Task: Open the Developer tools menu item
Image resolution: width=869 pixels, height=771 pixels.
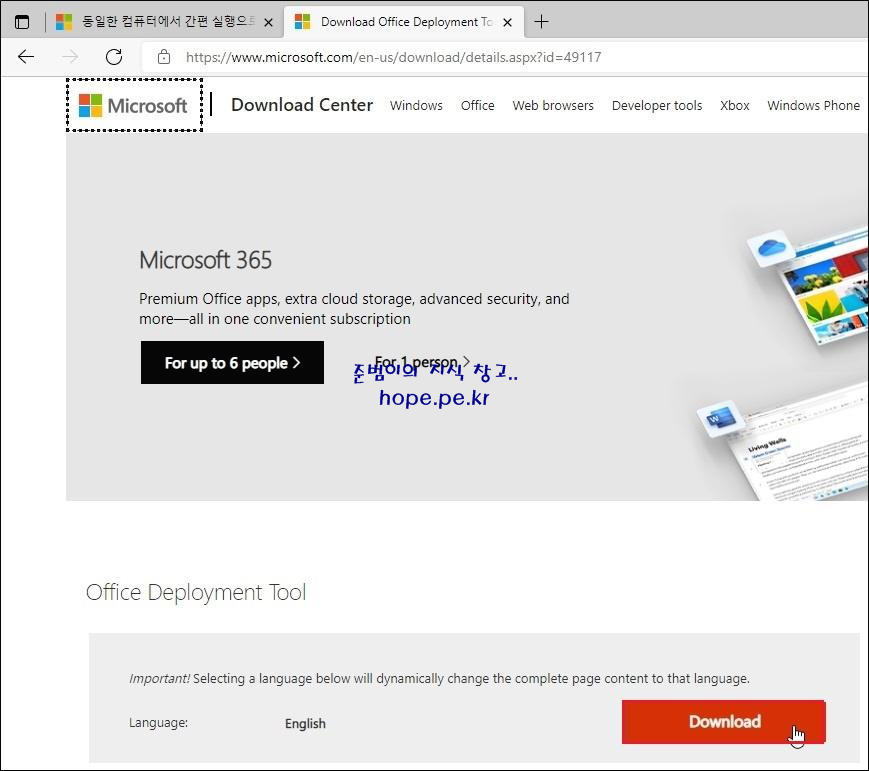Action: (x=657, y=105)
